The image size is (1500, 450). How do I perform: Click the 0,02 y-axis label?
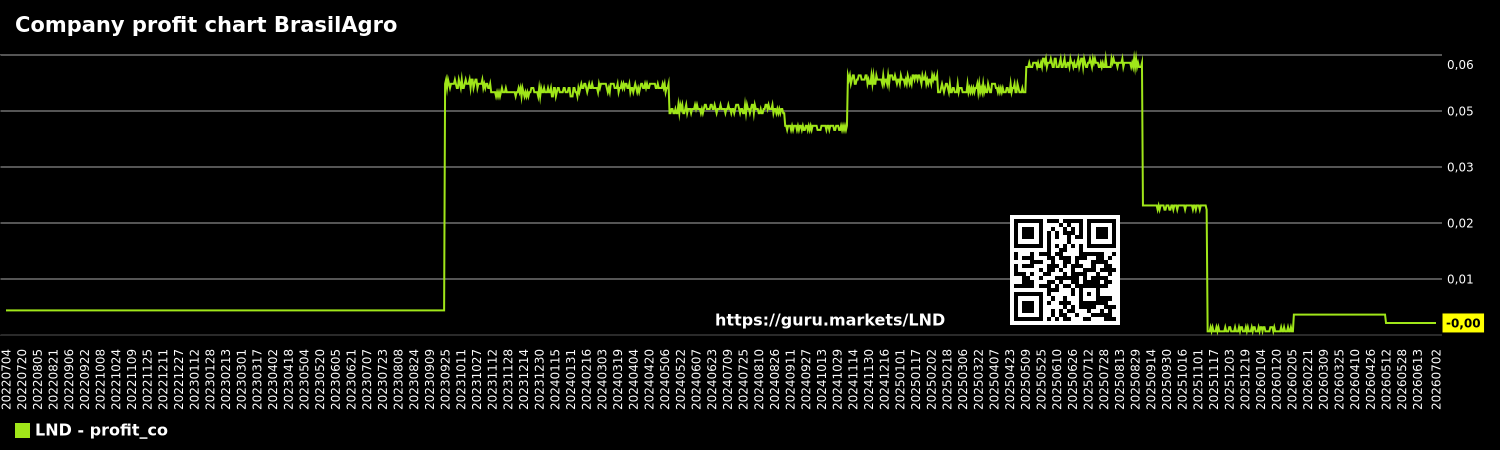[1460, 223]
